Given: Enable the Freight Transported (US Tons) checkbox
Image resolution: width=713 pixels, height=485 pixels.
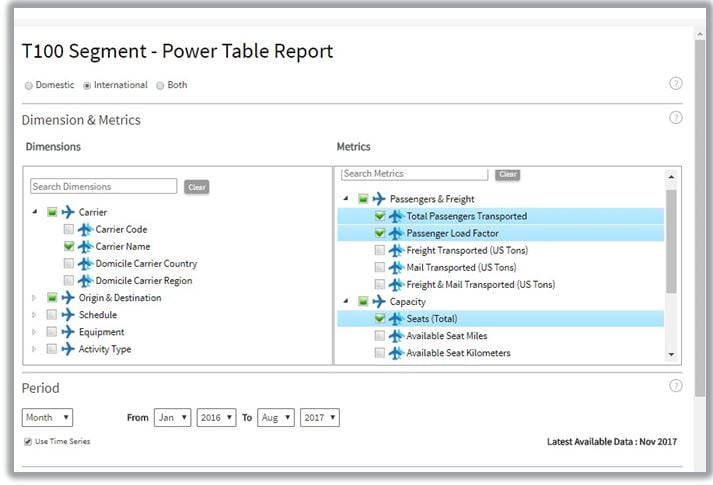Looking at the screenshot, I should [379, 250].
